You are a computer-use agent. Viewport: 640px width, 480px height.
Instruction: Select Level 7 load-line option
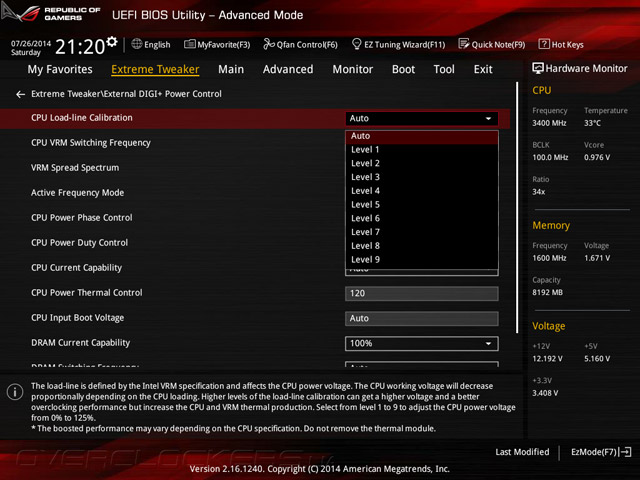click(422, 232)
